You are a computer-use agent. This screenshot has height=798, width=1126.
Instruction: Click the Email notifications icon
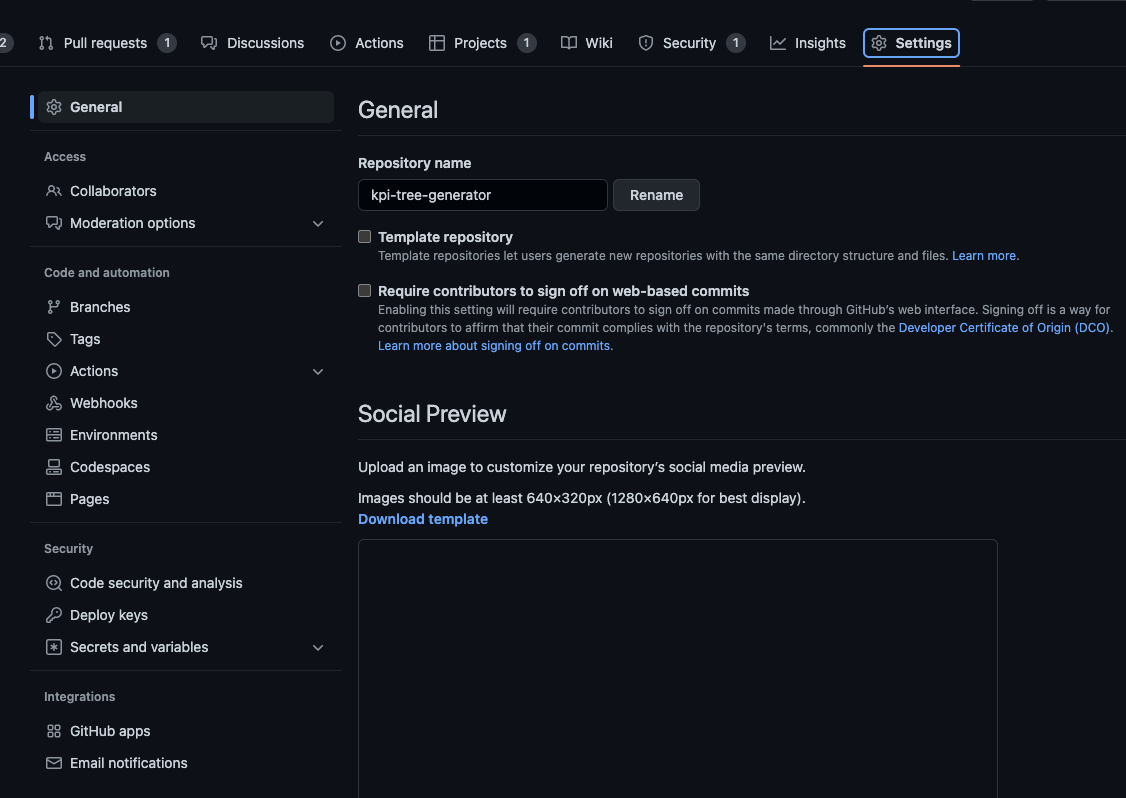click(53, 763)
